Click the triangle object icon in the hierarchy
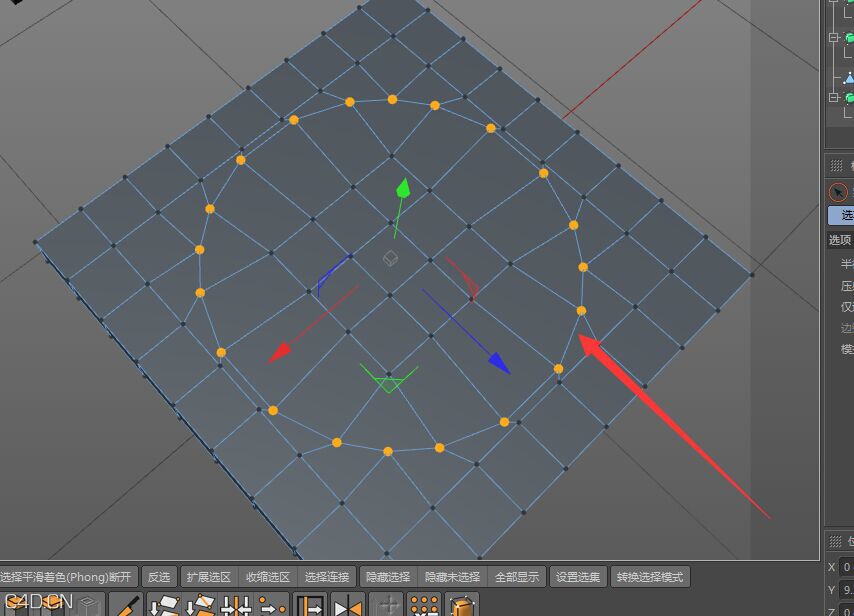This screenshot has width=854, height=616. 849,78
